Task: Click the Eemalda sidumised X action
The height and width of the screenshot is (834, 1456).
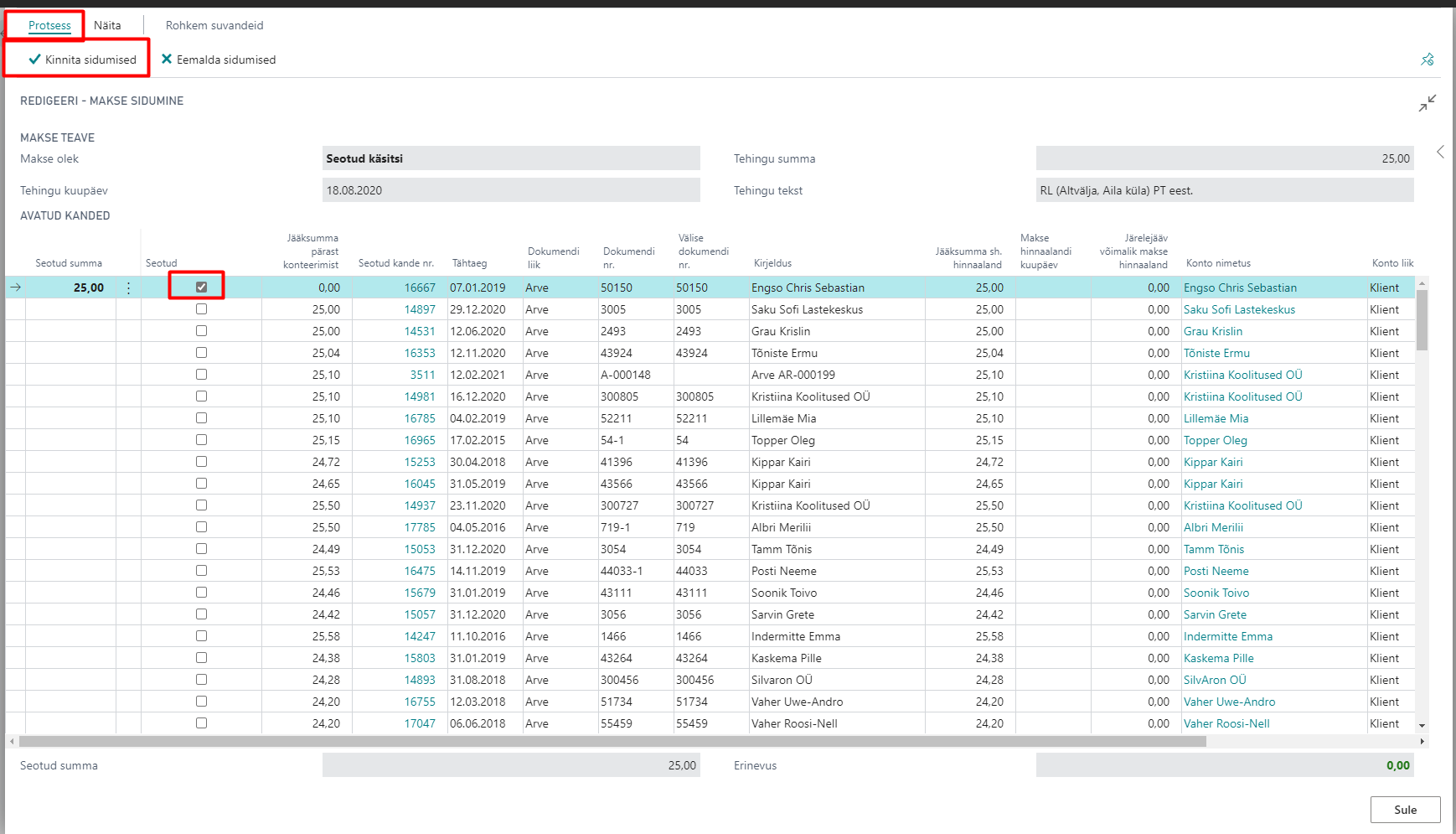Action: [x=218, y=60]
